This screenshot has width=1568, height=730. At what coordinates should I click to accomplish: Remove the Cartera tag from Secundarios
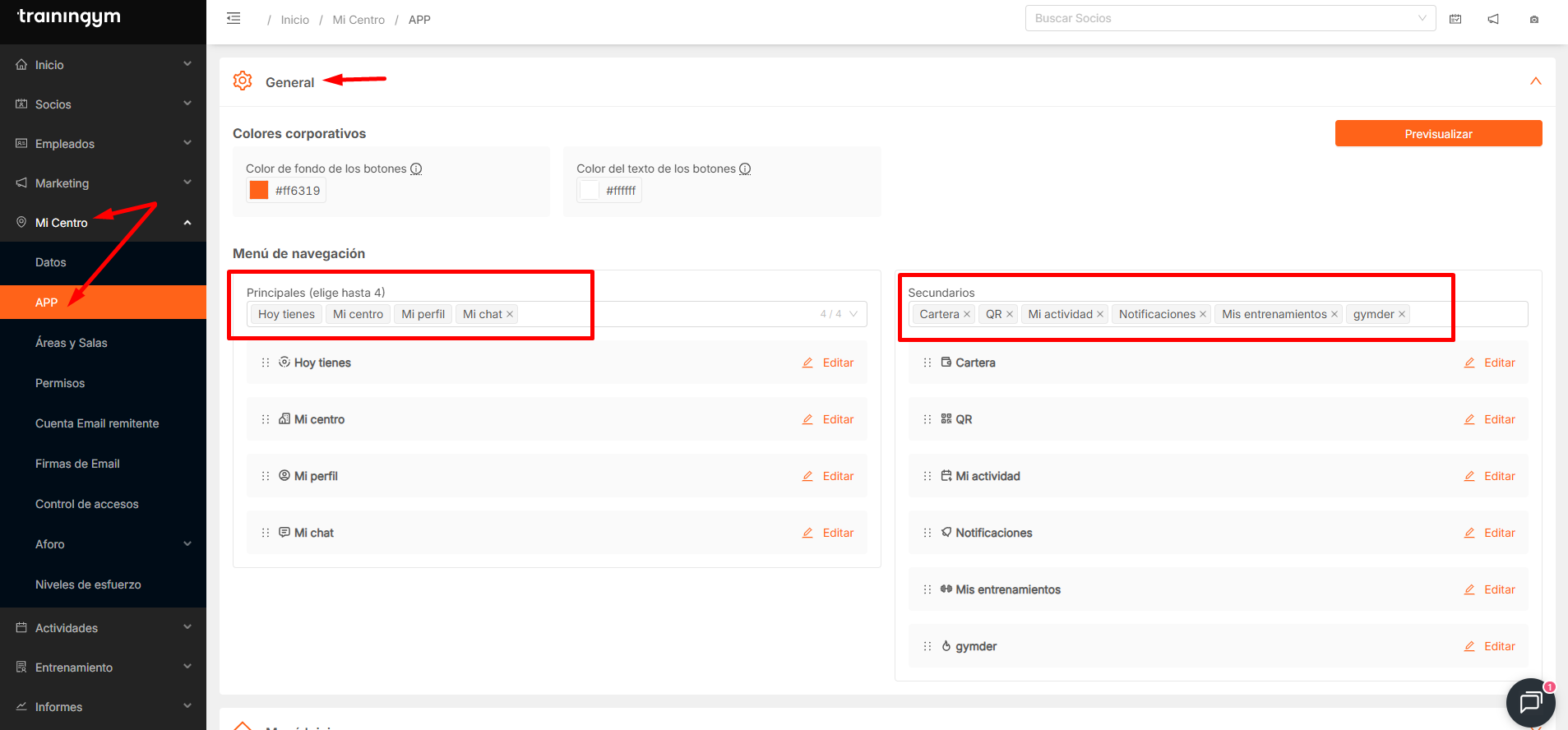pyautogui.click(x=967, y=314)
